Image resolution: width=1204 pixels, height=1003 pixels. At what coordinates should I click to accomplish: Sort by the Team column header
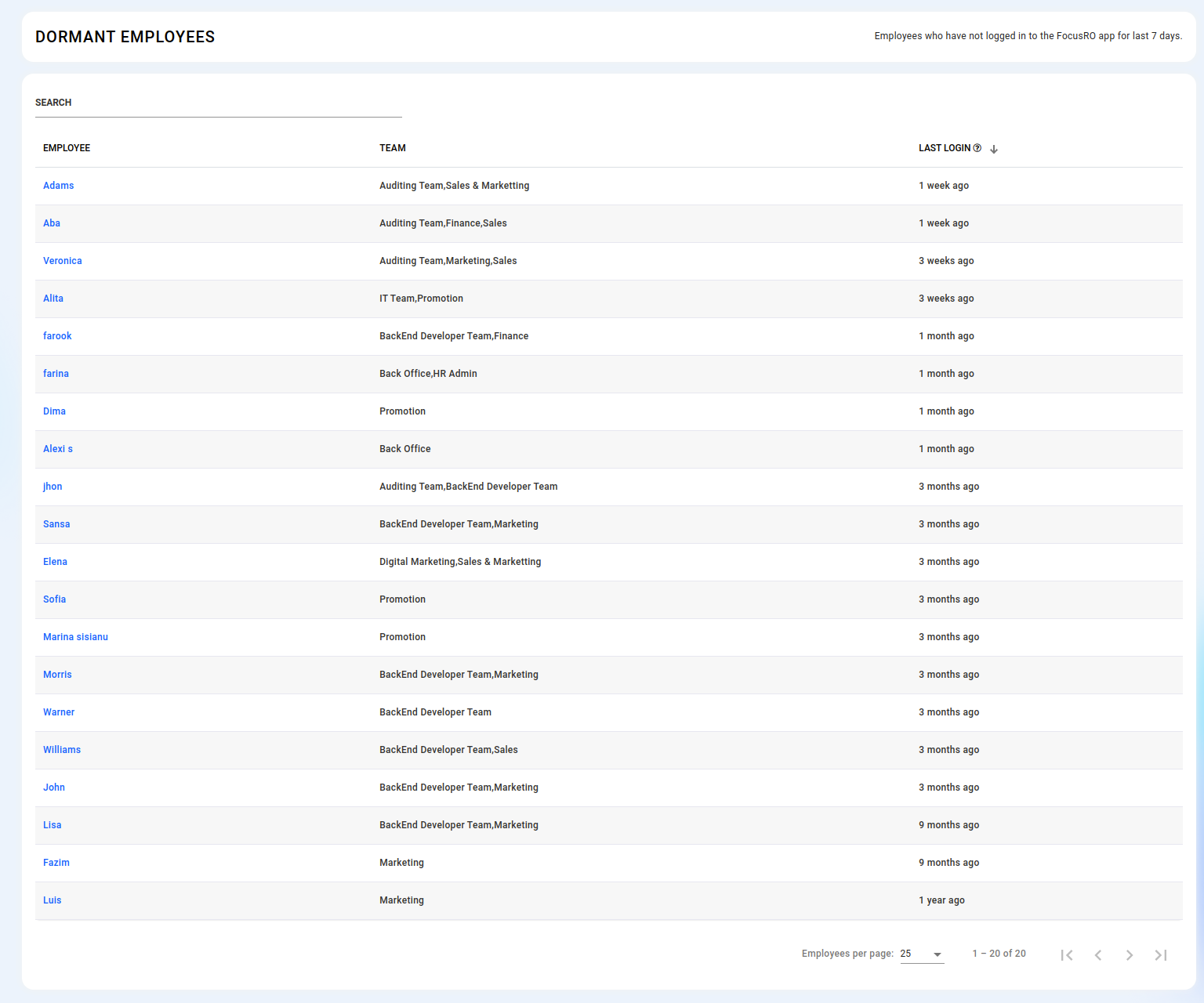pos(393,148)
